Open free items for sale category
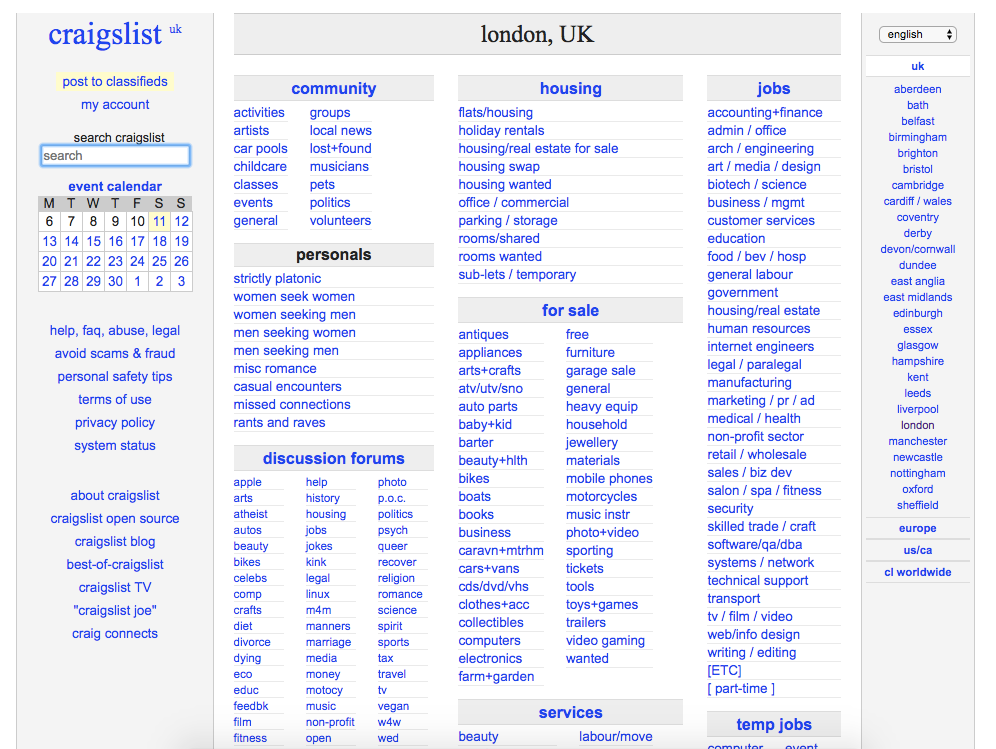 [x=577, y=334]
